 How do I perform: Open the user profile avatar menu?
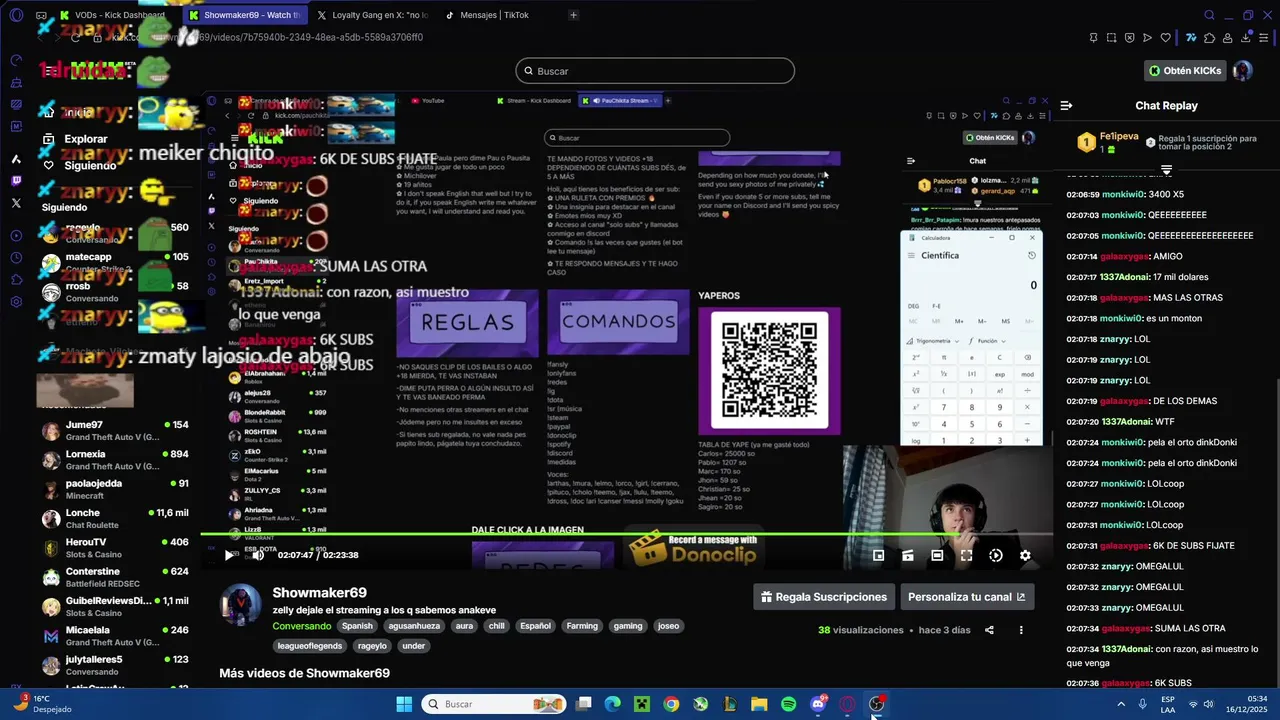(1243, 71)
